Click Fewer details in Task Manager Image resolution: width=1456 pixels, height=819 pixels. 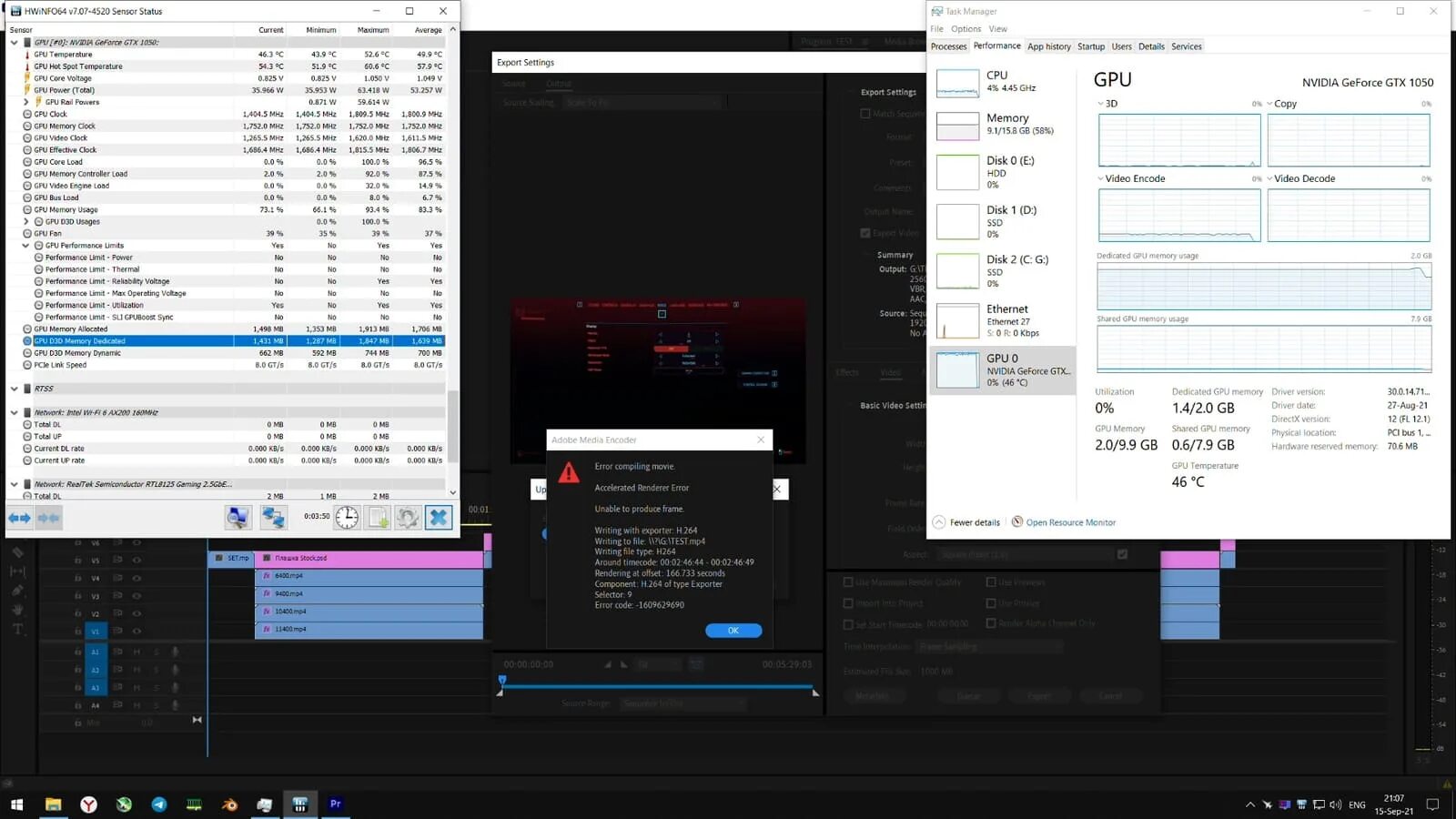tap(975, 522)
